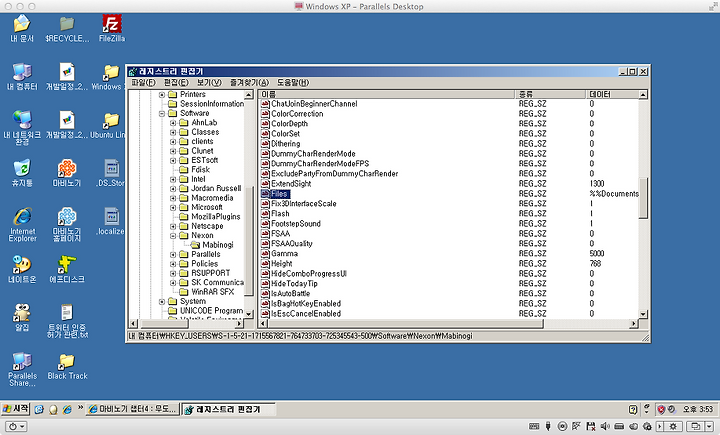Image resolution: width=720 pixels, height=435 pixels.
Task: Expand the System registry key
Action: 162,302
